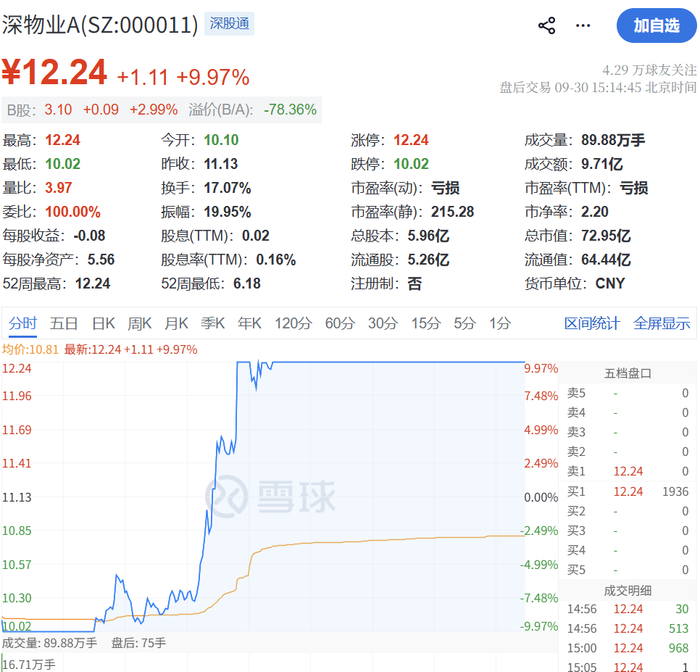Open the 日K chart tab

pos(103,323)
